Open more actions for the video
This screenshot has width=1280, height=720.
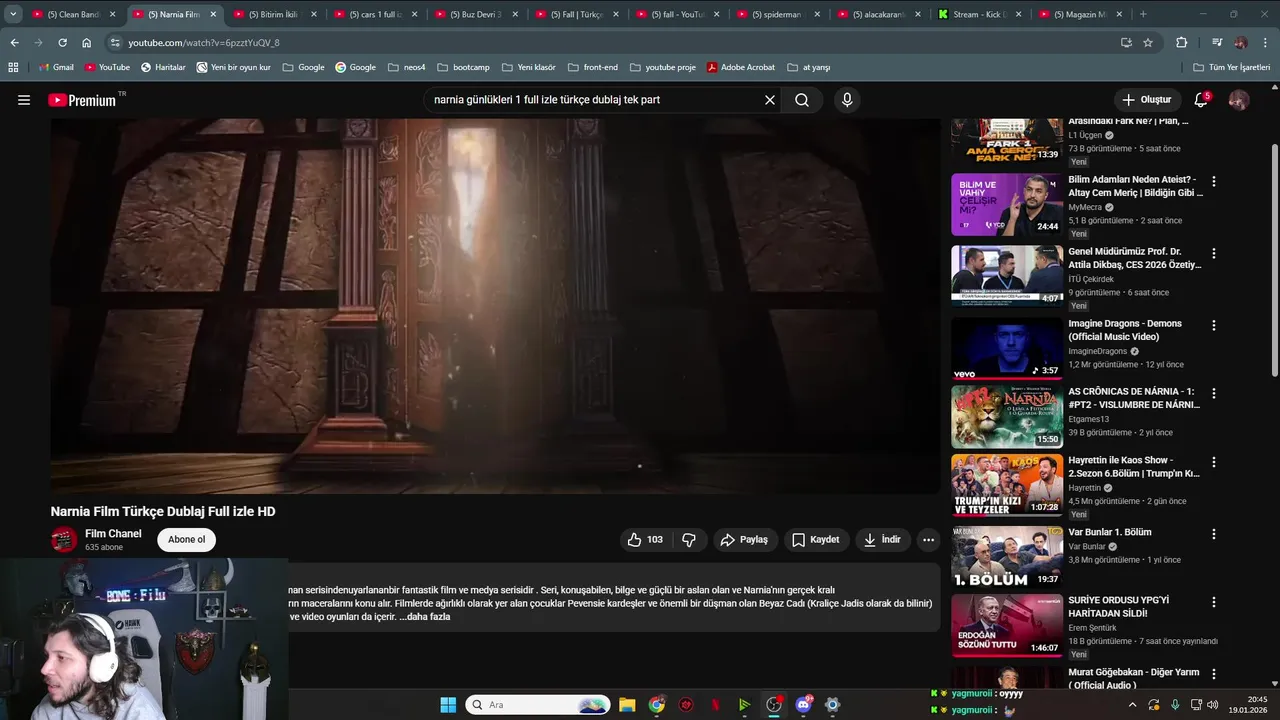928,540
